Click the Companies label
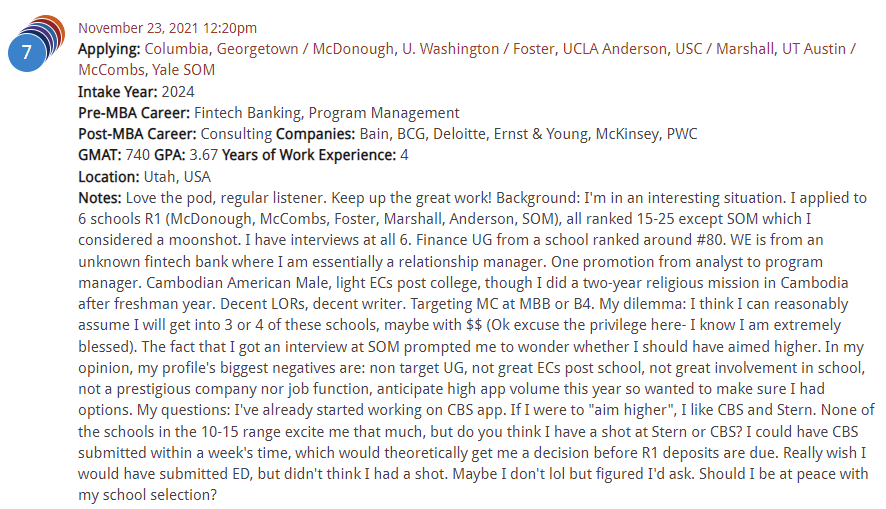 (315, 134)
